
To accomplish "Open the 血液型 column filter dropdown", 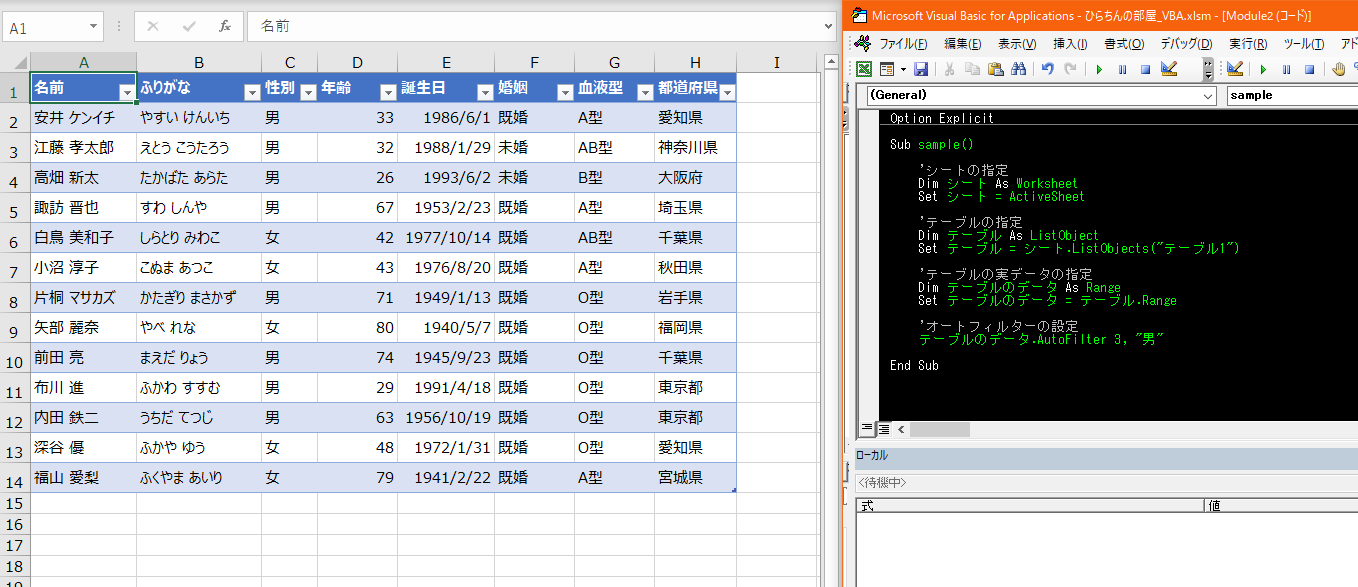I will click(x=645, y=92).
